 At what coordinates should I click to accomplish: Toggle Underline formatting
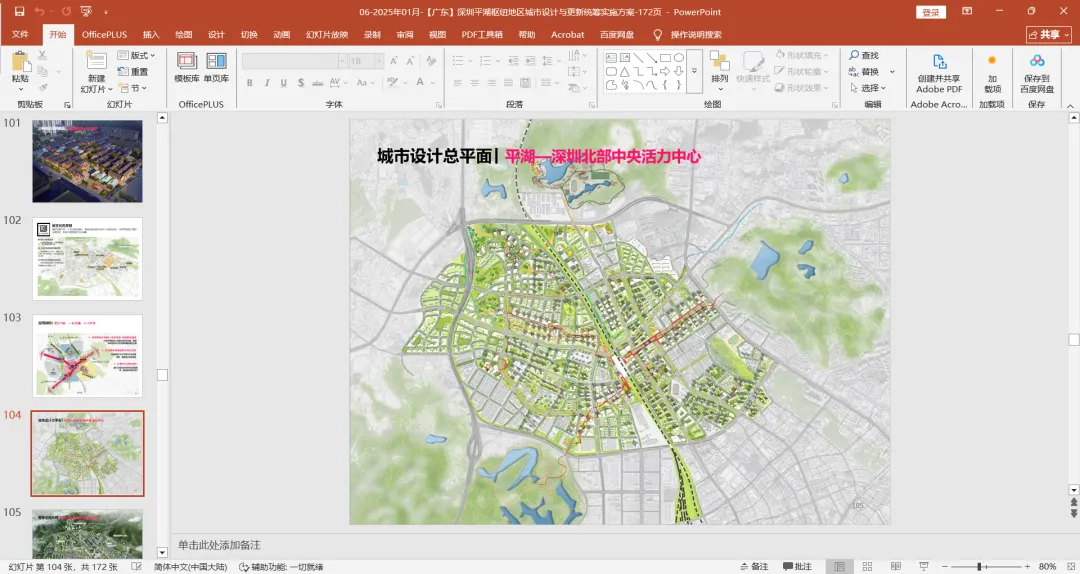[x=284, y=83]
